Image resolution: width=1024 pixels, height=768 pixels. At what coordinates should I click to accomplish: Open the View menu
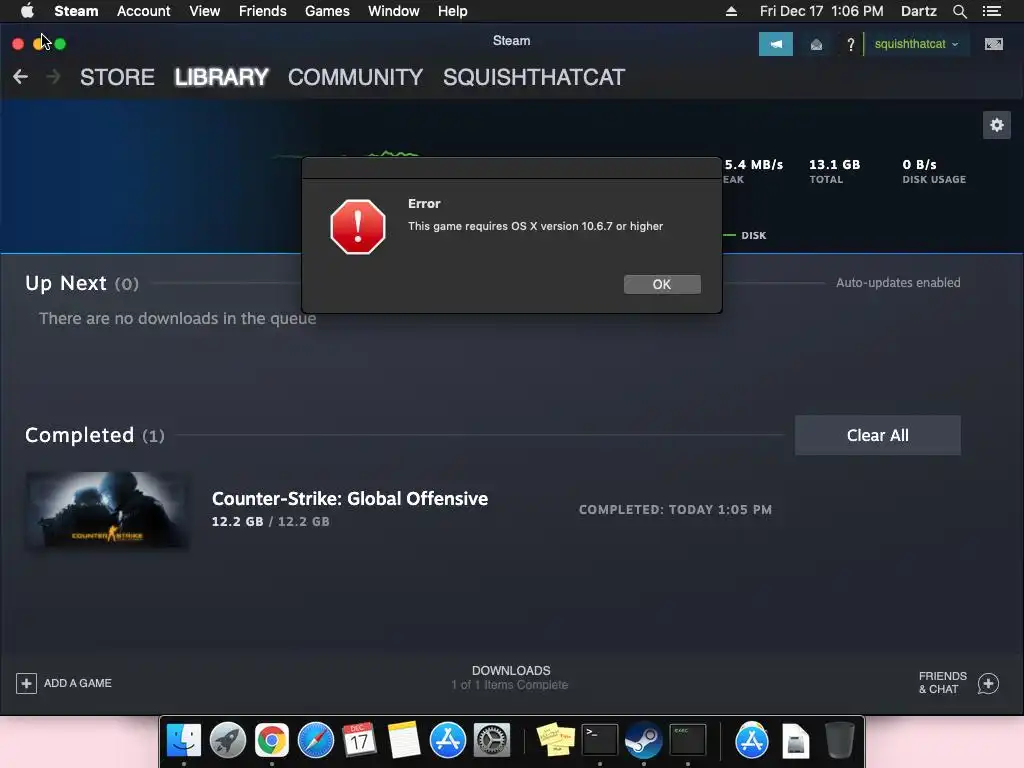(204, 11)
